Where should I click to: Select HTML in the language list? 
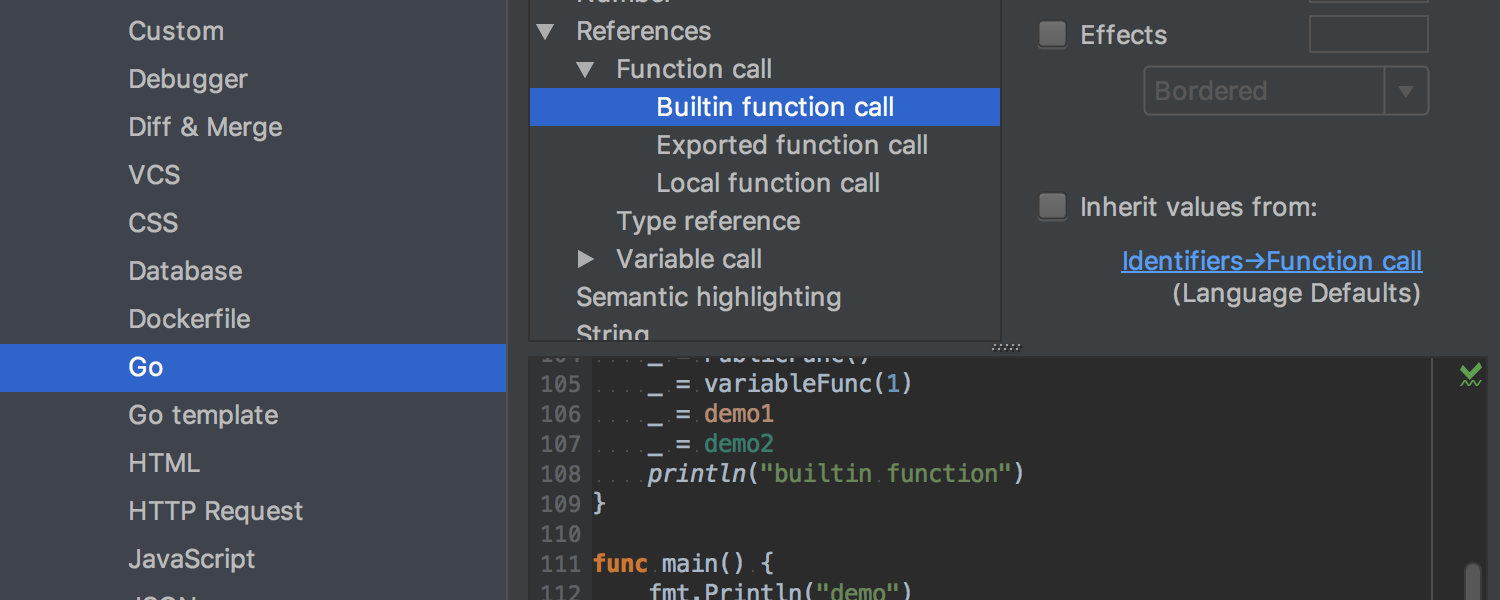point(164,463)
